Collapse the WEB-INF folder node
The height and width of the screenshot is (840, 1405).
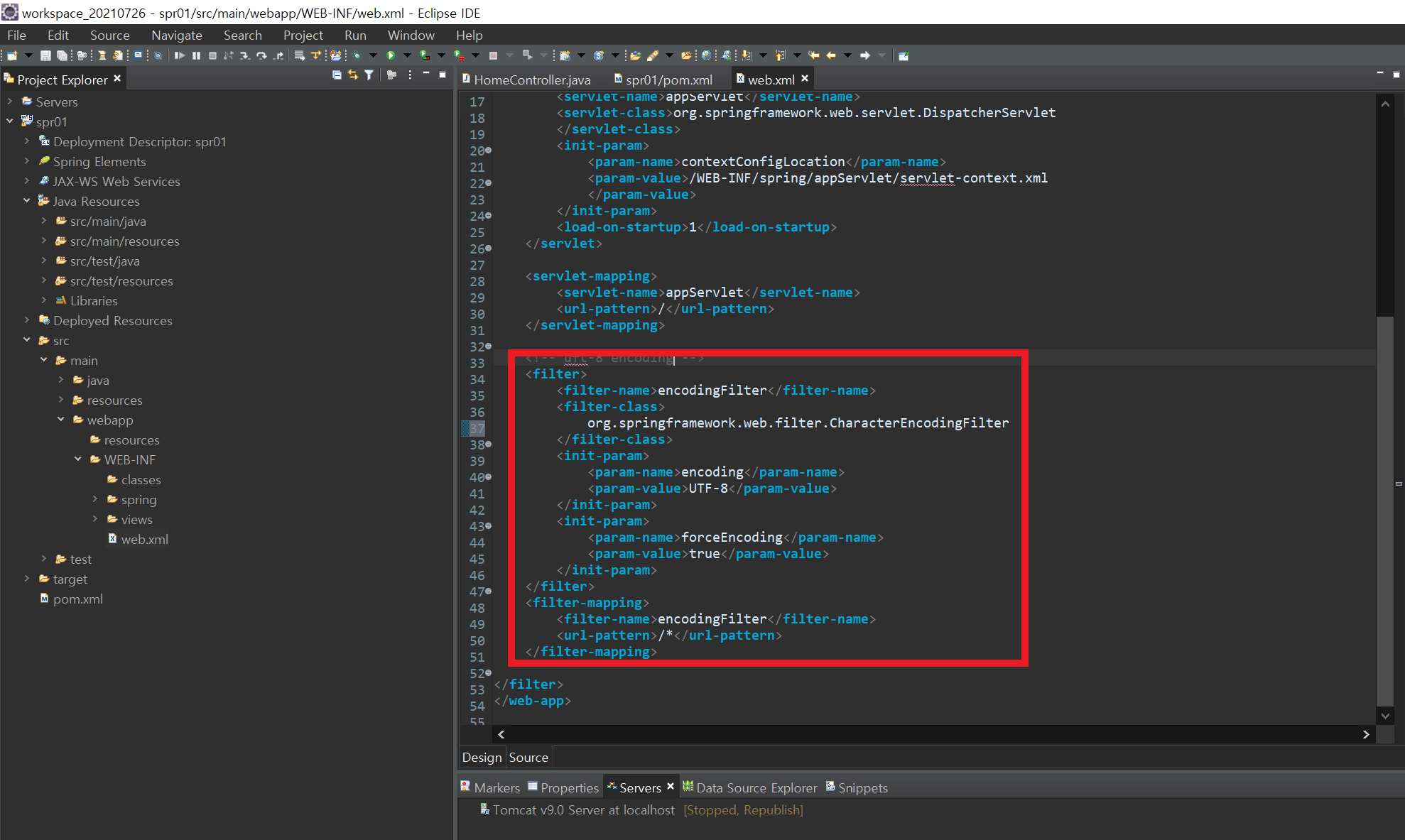(78, 459)
